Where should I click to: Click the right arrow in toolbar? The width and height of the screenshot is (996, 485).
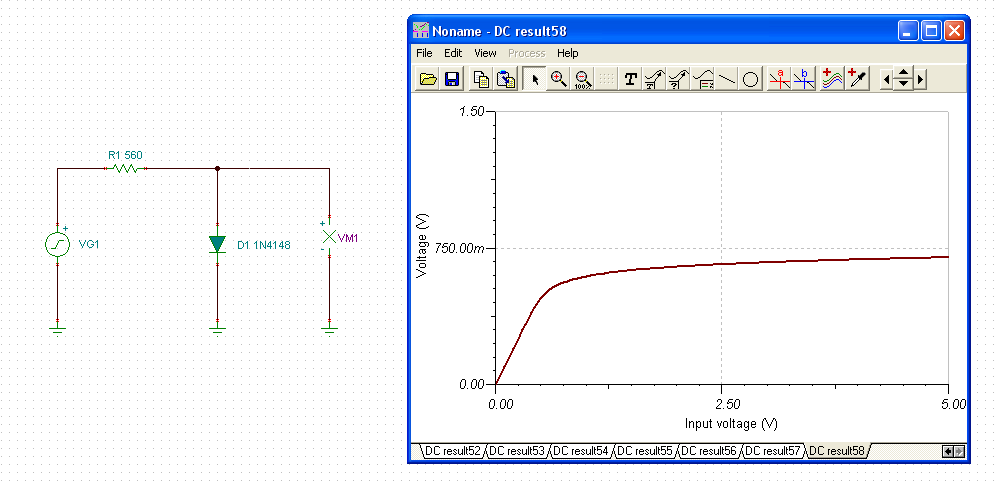pos(920,79)
